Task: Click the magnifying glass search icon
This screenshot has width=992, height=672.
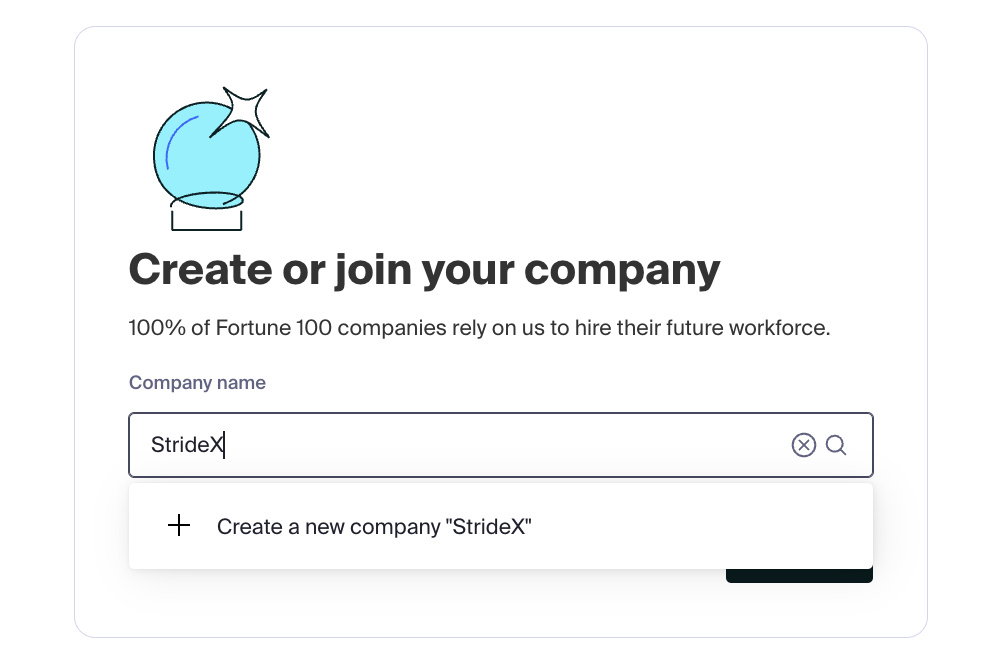Action: [836, 445]
